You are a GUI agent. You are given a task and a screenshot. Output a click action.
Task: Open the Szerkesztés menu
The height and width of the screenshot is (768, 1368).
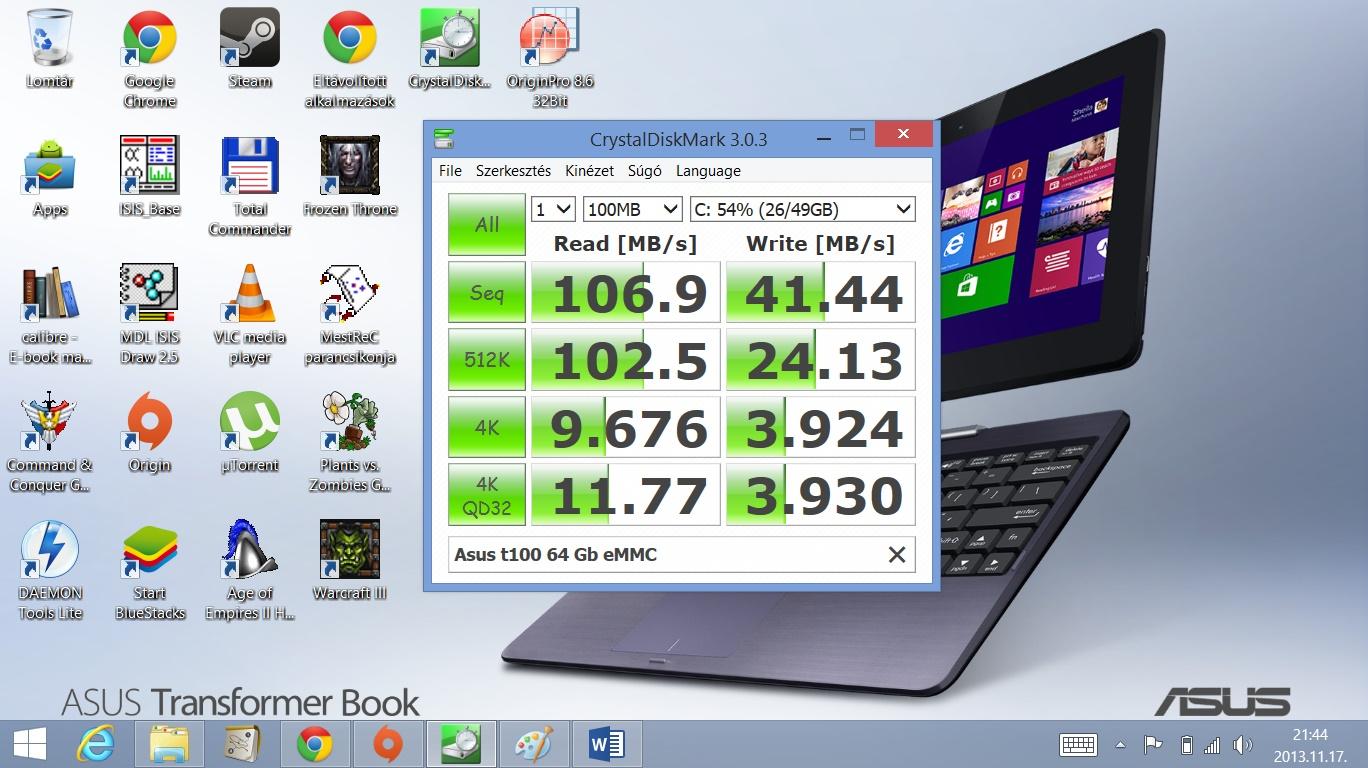513,171
